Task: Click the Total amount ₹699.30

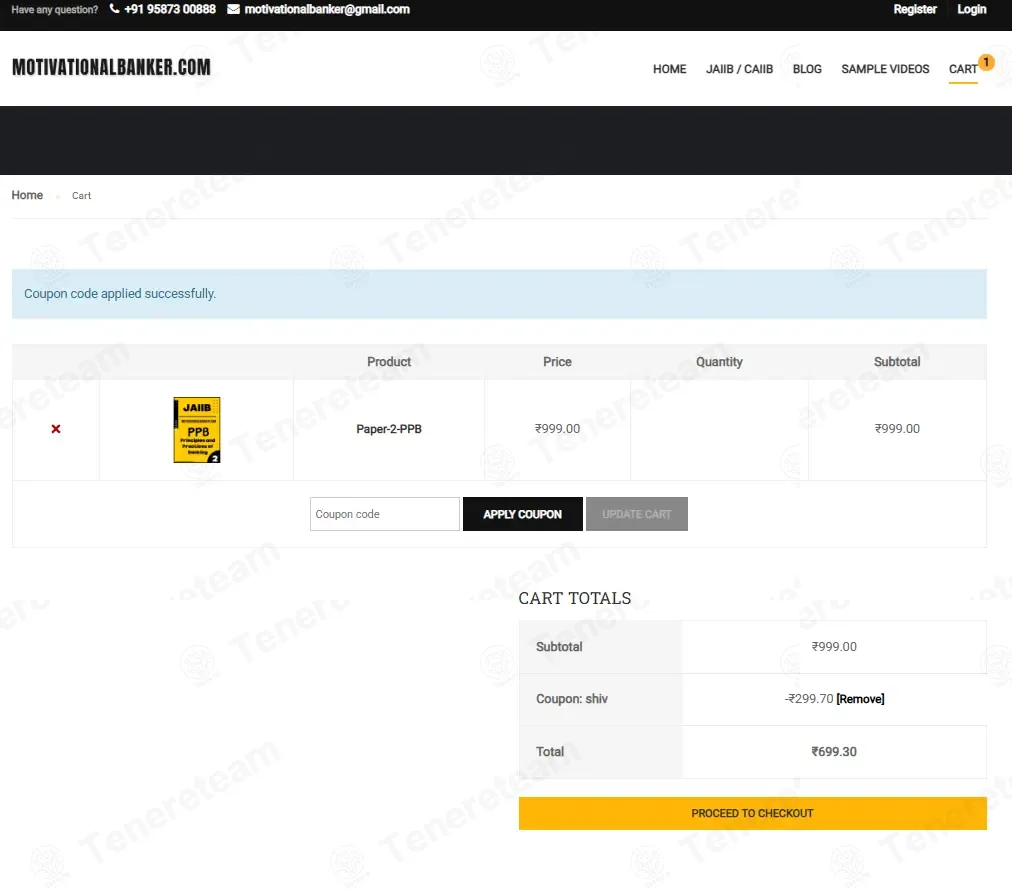Action: coord(834,752)
